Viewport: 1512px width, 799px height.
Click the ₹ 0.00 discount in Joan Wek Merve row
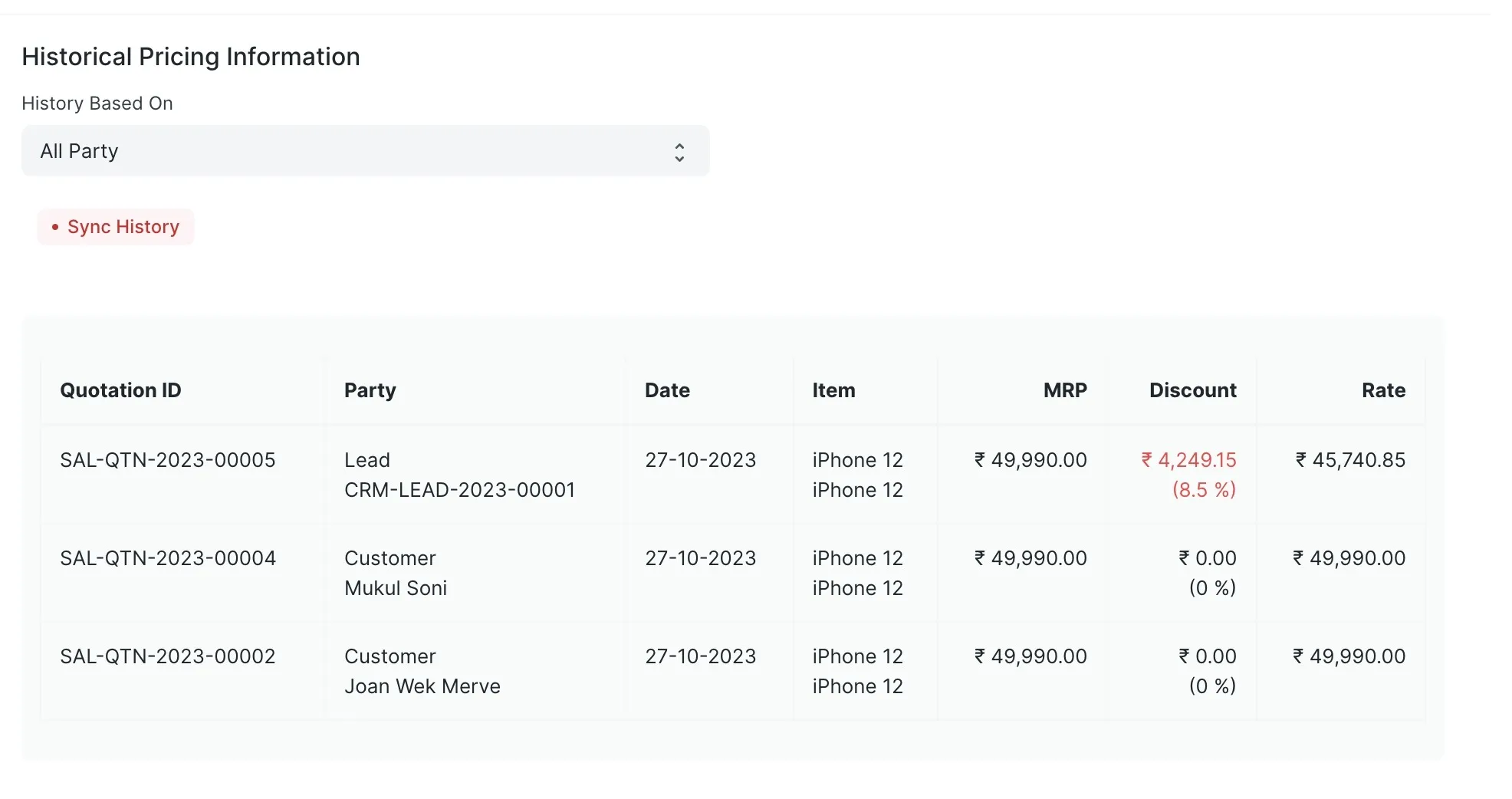[x=1208, y=656]
